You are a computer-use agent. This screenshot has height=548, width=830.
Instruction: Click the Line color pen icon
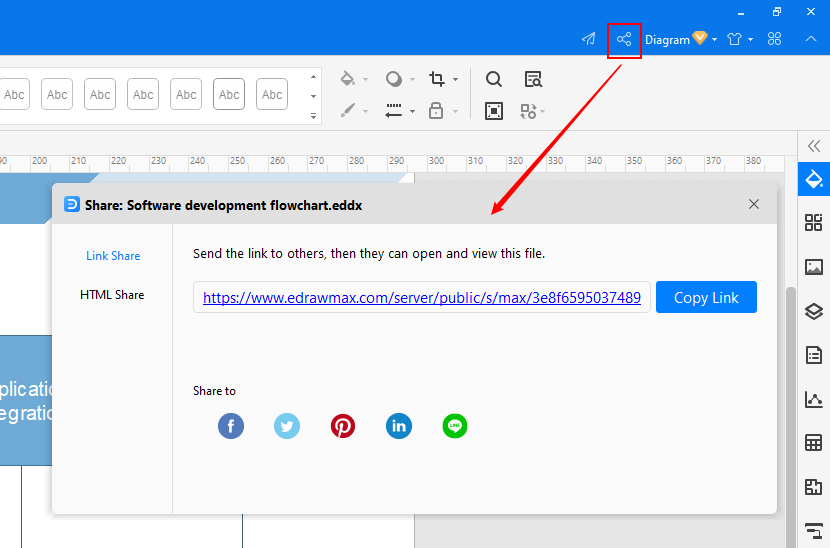348,111
